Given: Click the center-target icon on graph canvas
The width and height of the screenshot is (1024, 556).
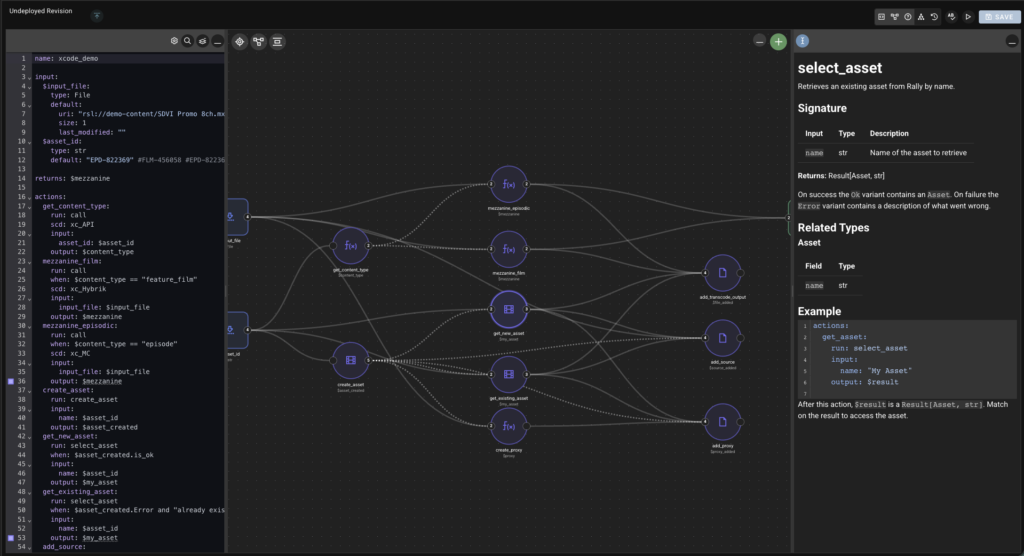Looking at the screenshot, I should (239, 41).
